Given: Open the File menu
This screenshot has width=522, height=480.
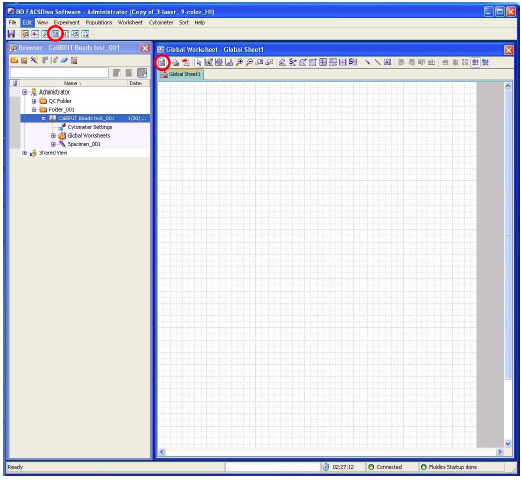Looking at the screenshot, I should 12,22.
